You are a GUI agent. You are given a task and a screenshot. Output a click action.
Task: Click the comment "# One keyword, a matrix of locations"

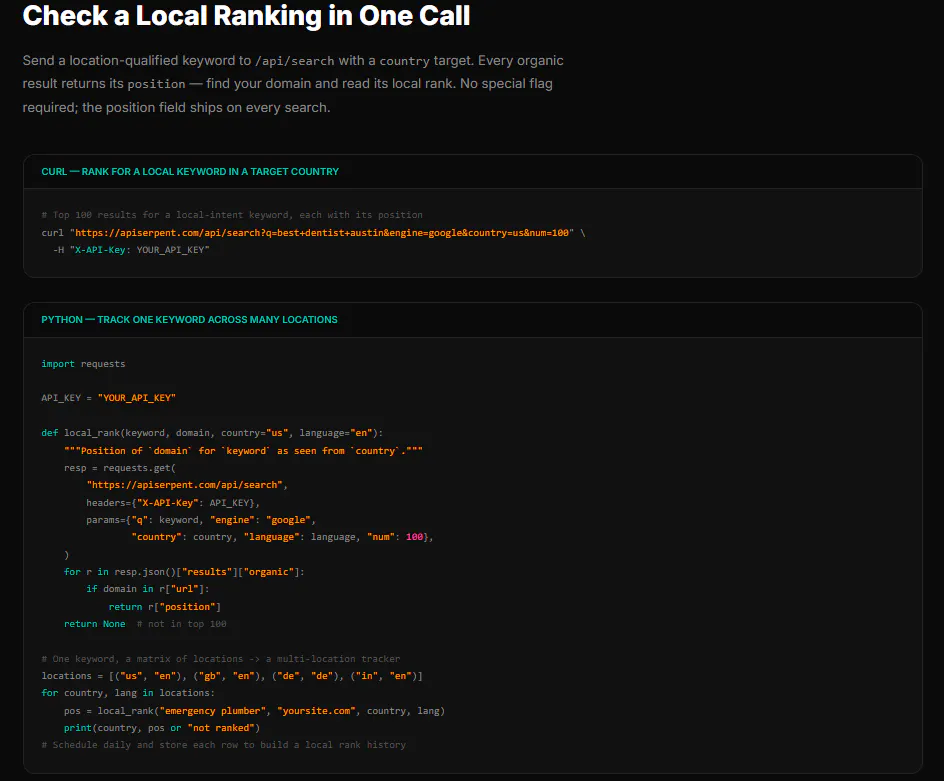pyautogui.click(x=220, y=659)
